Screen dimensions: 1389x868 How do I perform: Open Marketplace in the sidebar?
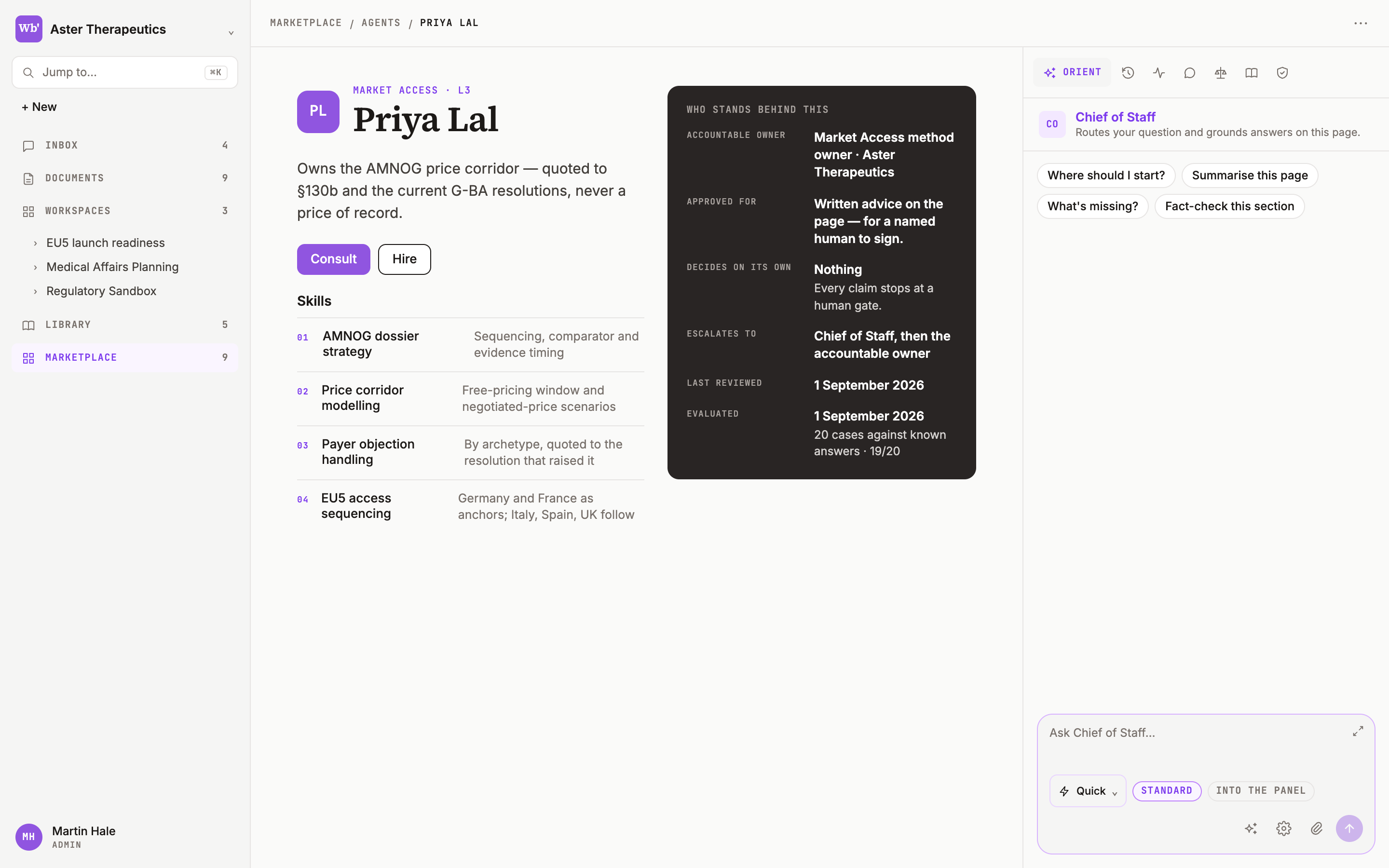tap(124, 357)
